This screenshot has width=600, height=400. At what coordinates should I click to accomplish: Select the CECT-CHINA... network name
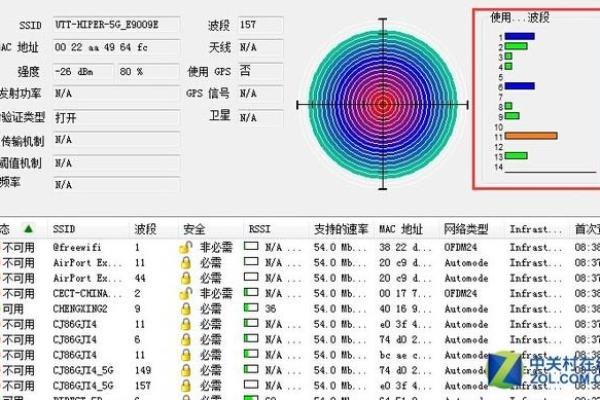tap(87, 294)
